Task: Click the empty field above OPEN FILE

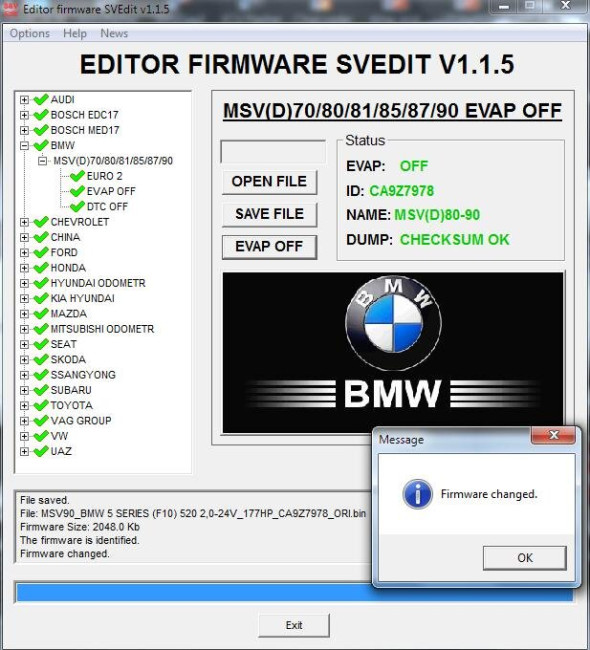Action: coord(273,152)
